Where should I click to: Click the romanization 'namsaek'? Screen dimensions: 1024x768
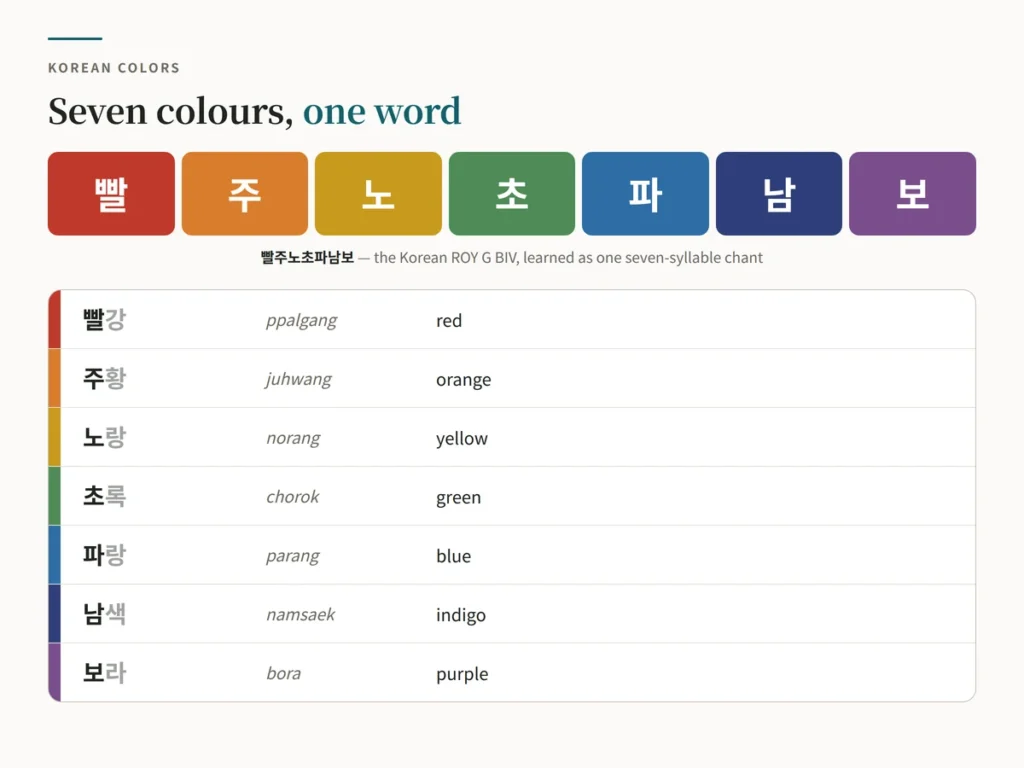tap(300, 615)
